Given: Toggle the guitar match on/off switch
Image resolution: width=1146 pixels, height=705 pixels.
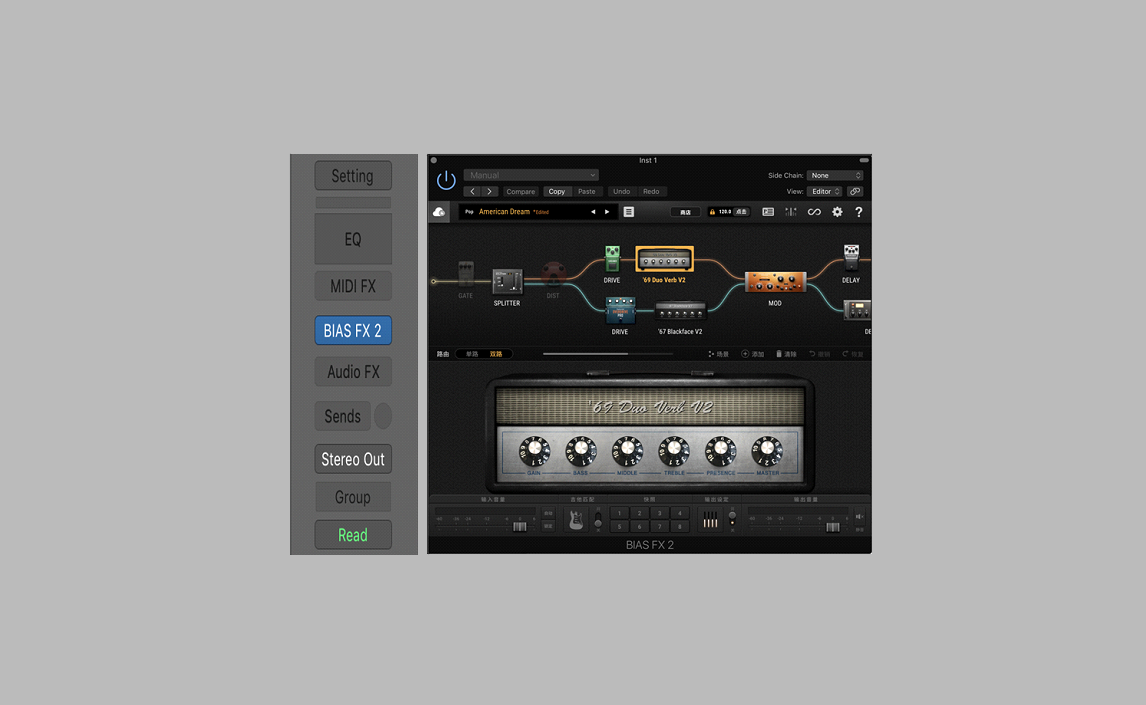Looking at the screenshot, I should 598,520.
